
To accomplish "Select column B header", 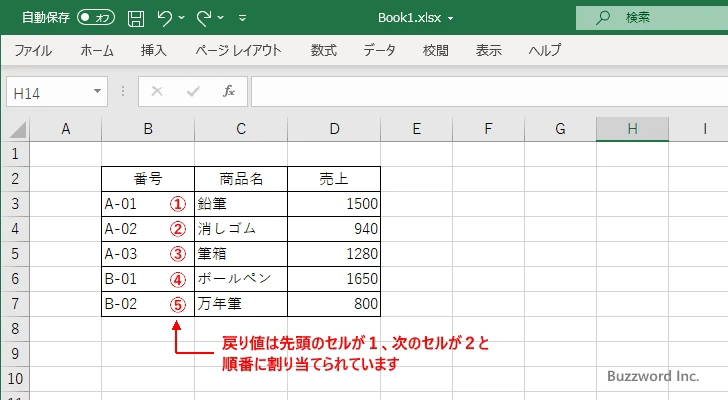I will [148, 129].
